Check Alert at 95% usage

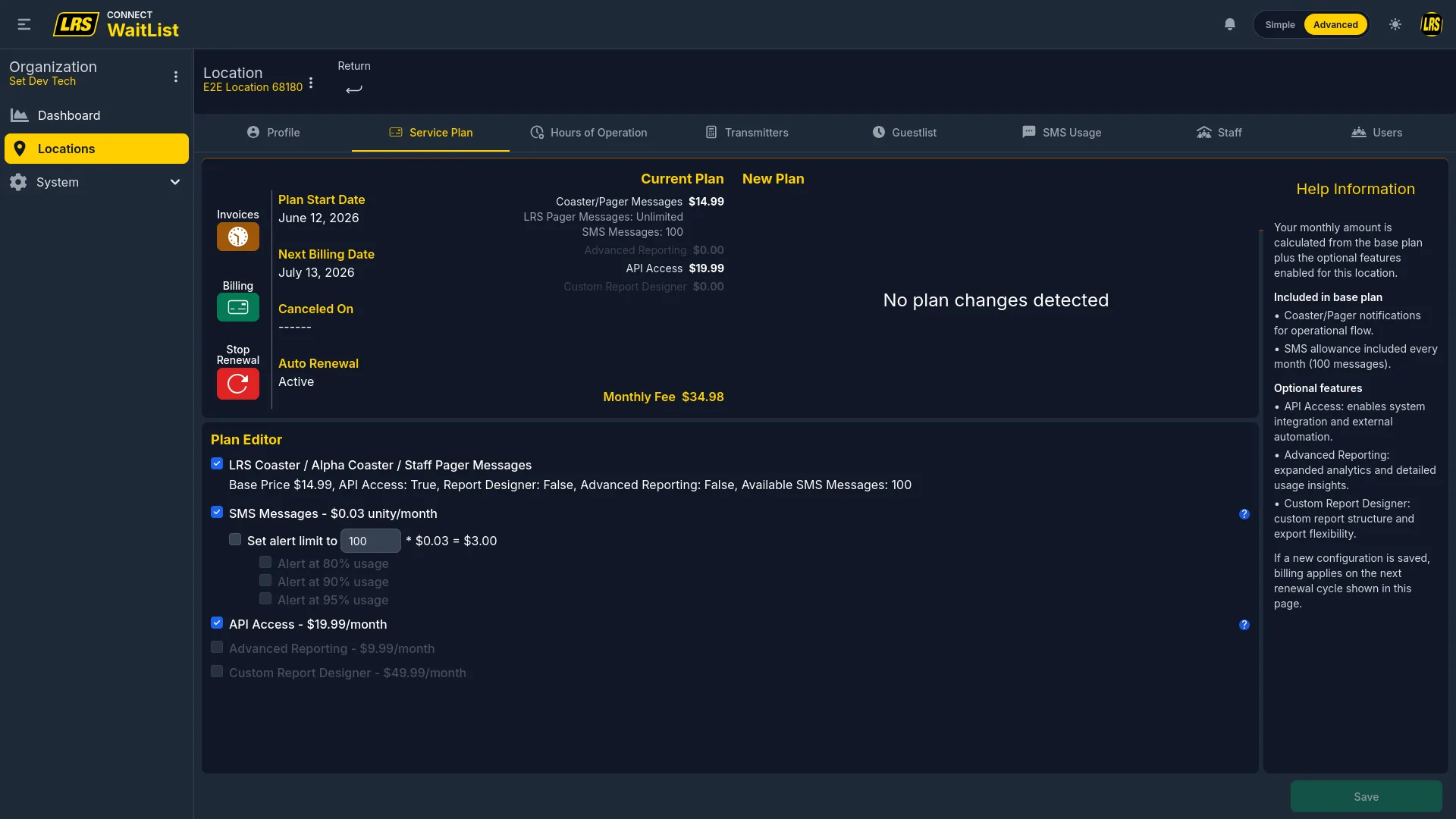pyautogui.click(x=265, y=598)
